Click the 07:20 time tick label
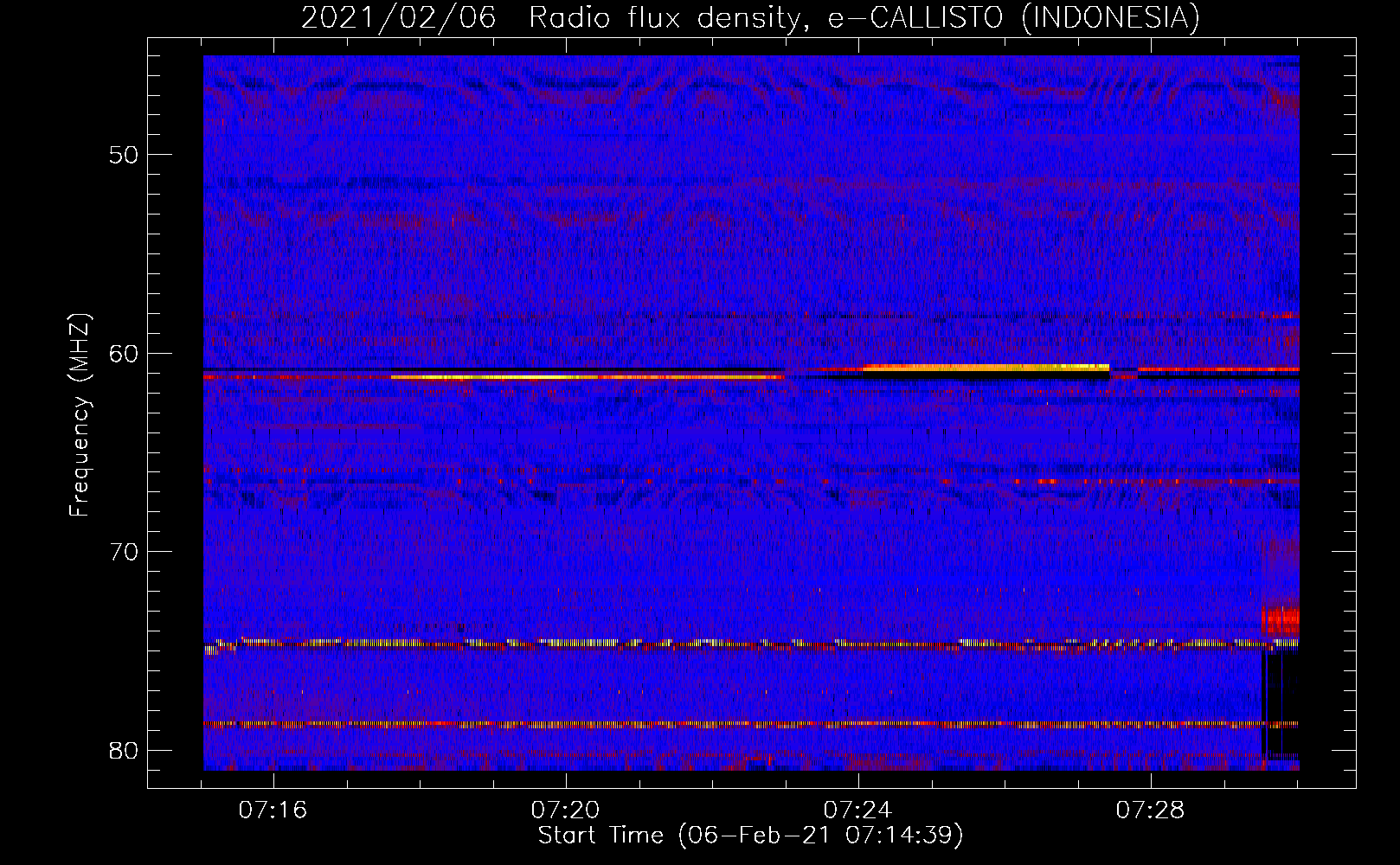Viewport: 1400px width, 865px height. tap(566, 811)
